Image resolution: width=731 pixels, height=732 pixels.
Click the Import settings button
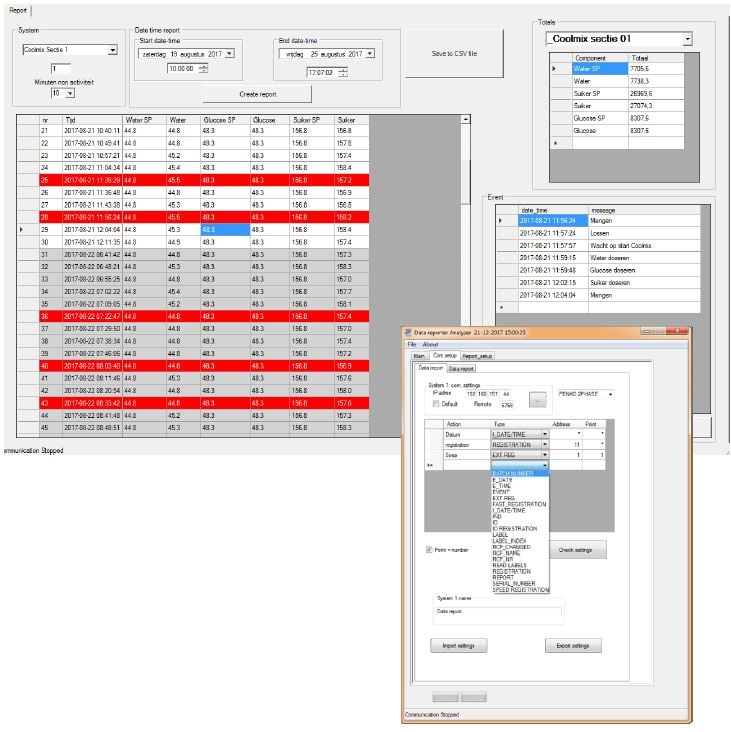[x=458, y=646]
